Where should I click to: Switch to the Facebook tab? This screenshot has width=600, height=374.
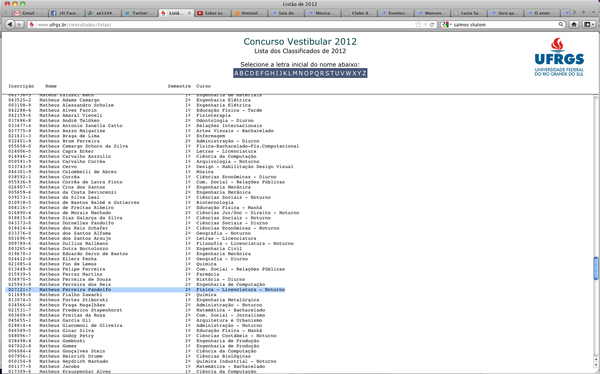point(66,13)
